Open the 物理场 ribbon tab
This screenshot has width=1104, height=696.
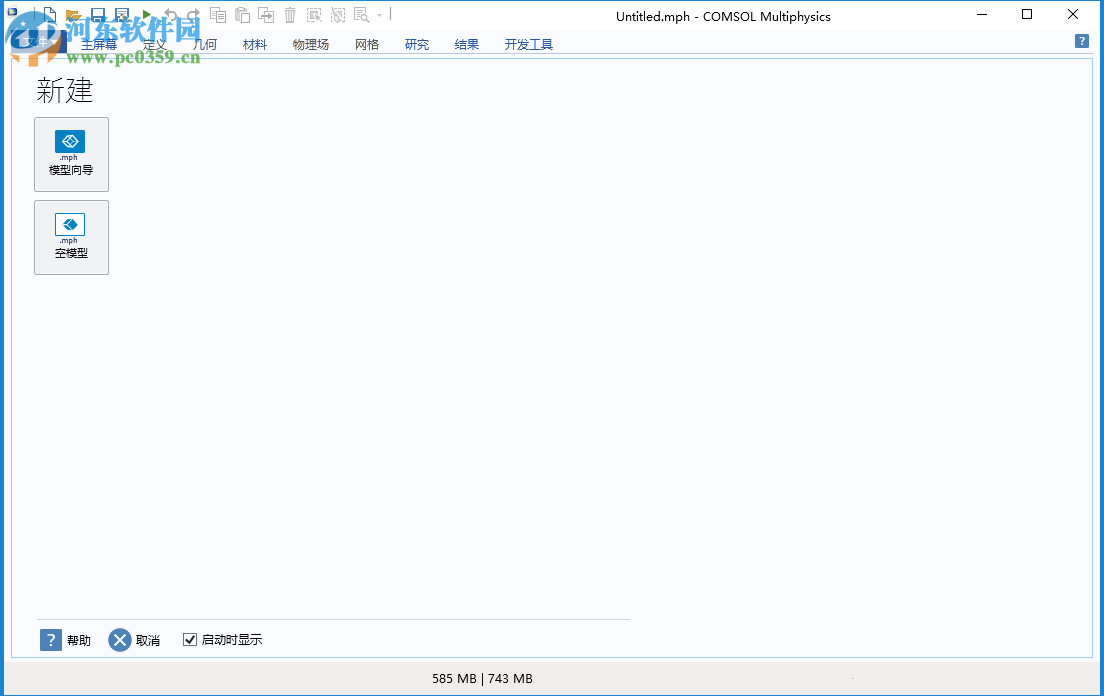(310, 44)
